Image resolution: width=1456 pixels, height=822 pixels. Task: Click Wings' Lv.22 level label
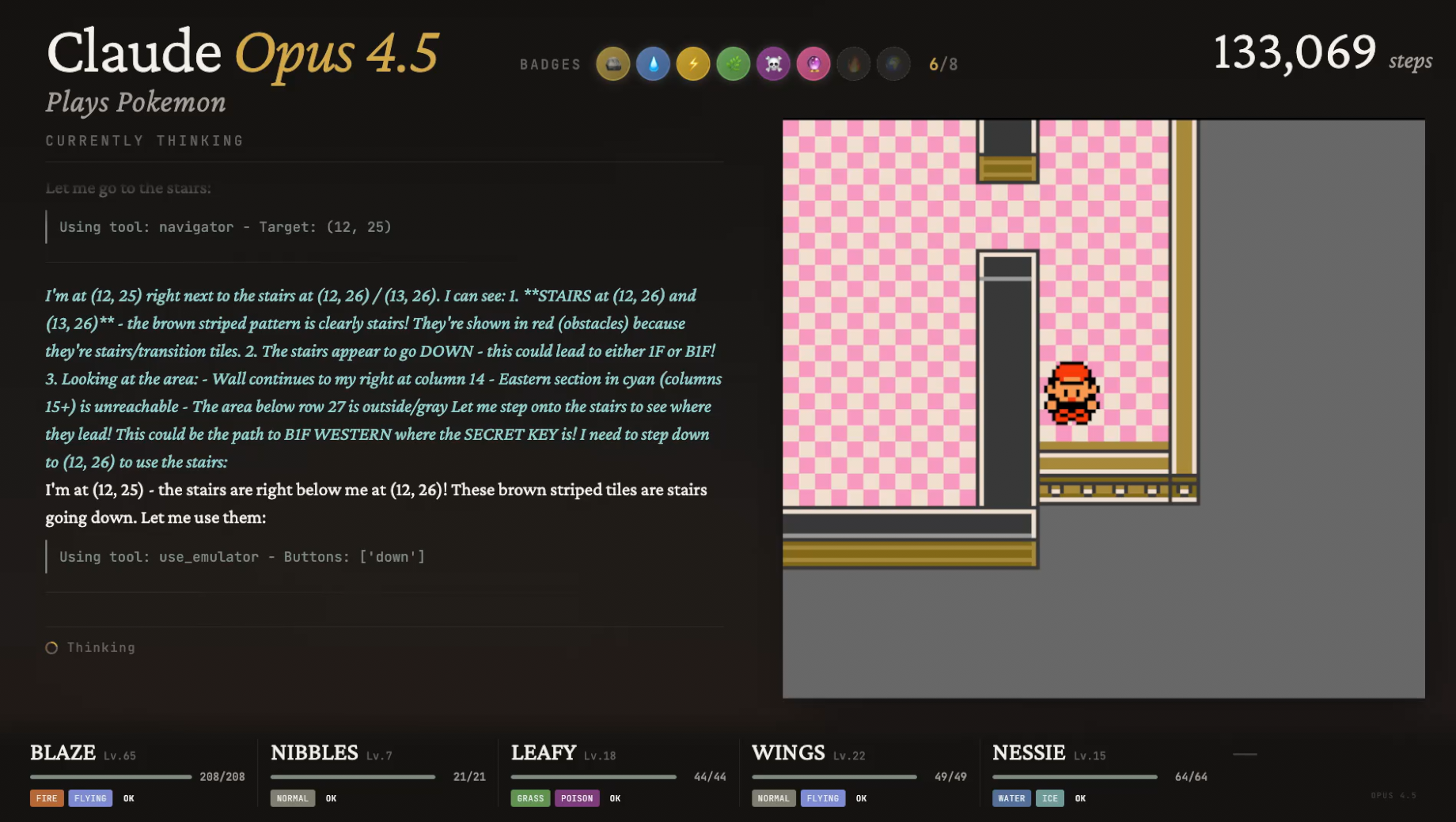point(849,756)
